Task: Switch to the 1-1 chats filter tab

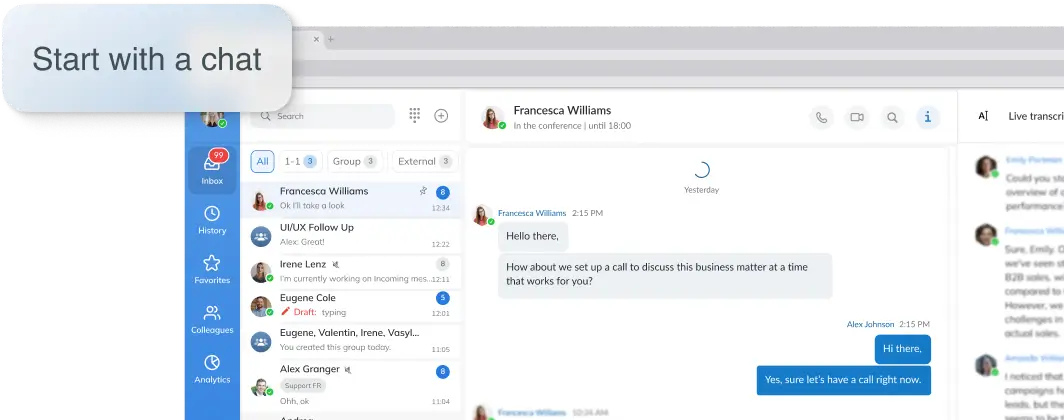Action: tap(299, 161)
